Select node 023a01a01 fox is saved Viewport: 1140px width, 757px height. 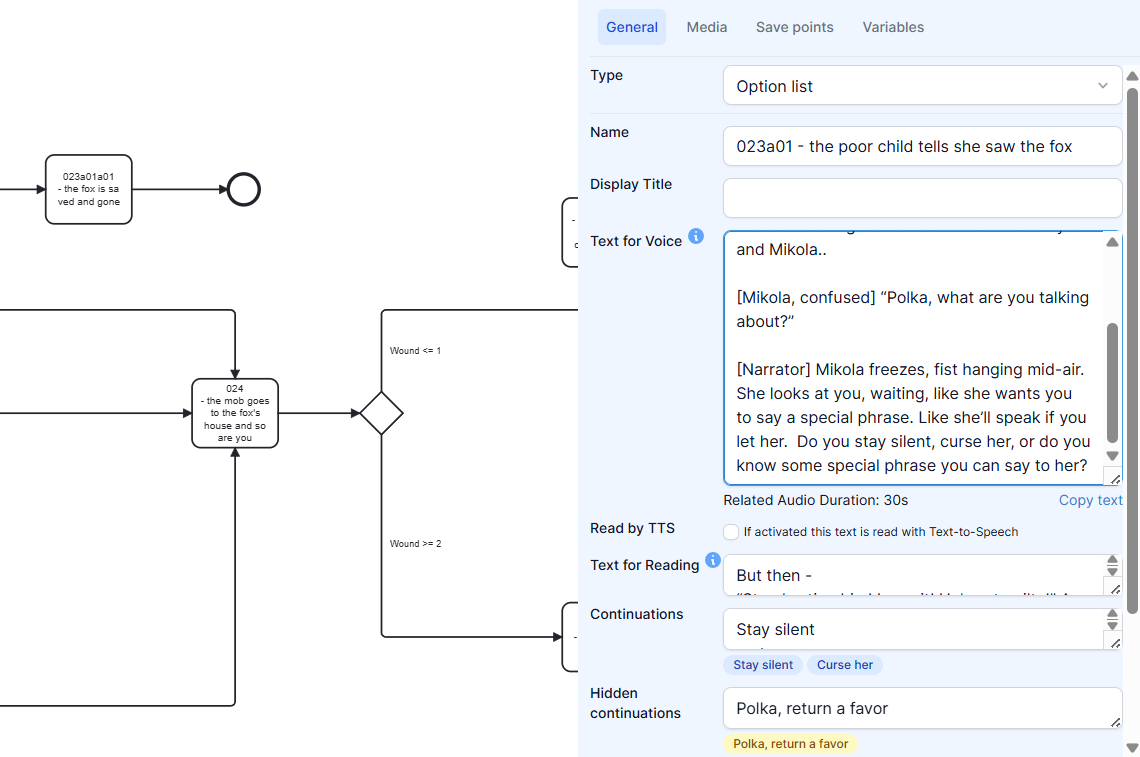click(88, 189)
